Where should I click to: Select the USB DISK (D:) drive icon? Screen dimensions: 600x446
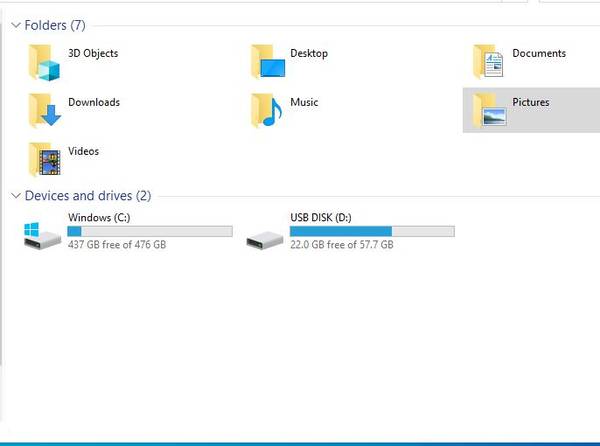coord(265,241)
